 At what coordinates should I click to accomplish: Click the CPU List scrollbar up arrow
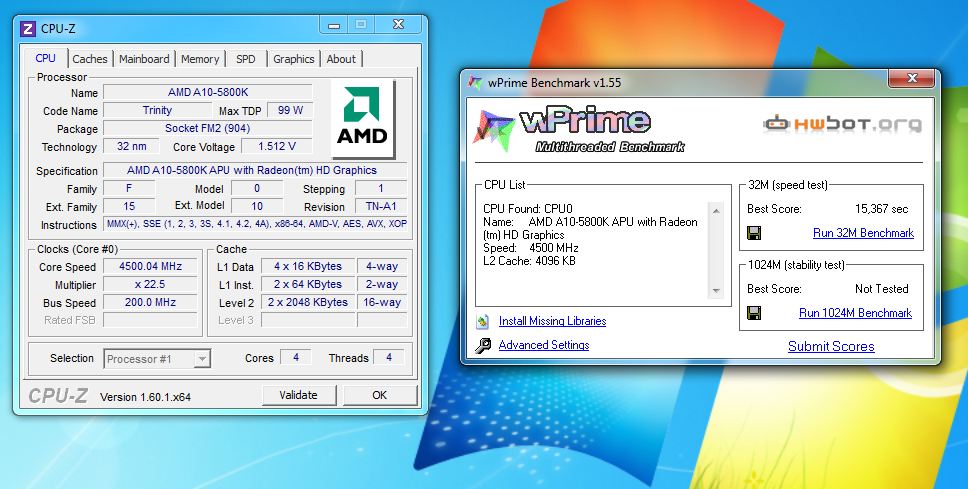(716, 211)
